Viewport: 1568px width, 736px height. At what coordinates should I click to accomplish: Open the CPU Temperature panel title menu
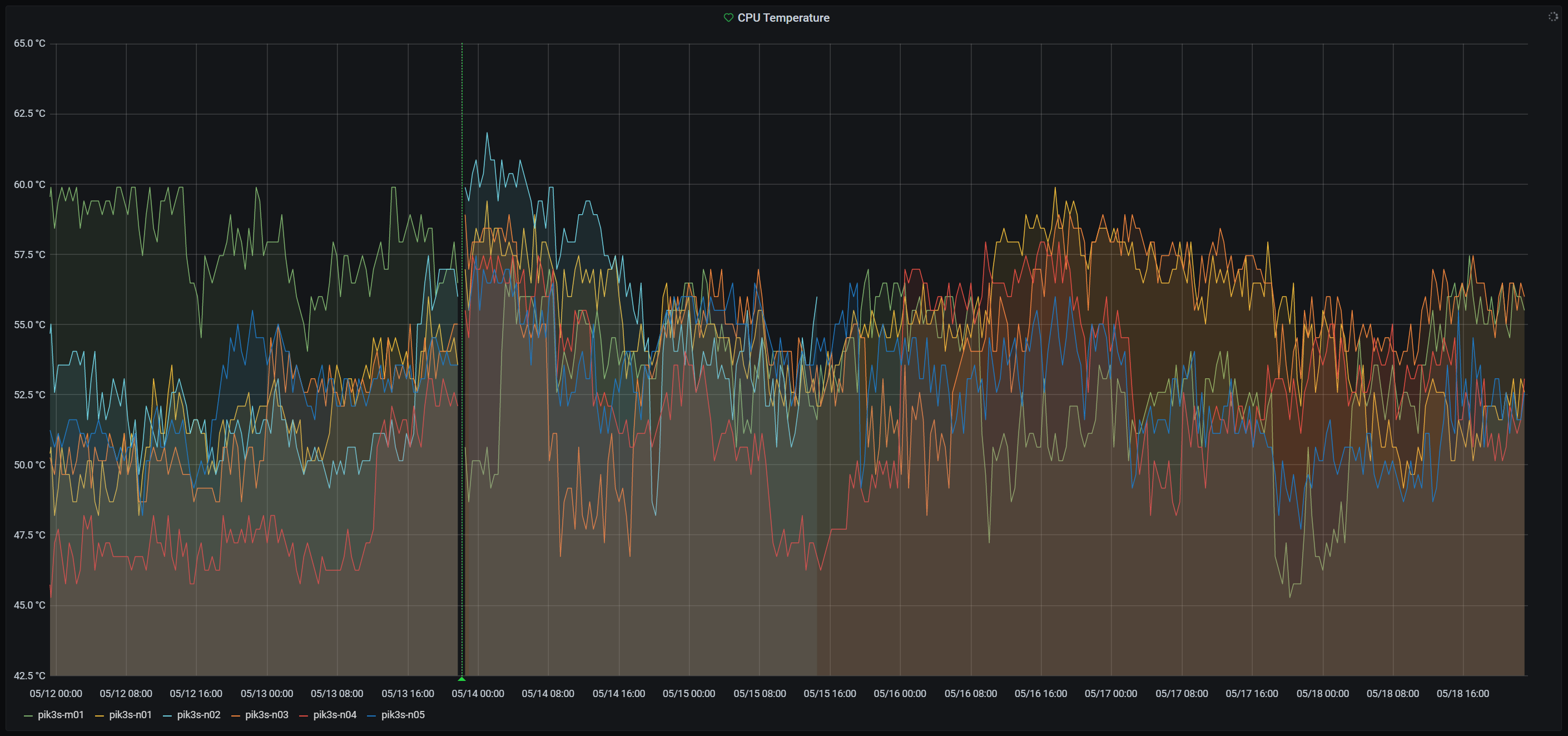(x=783, y=18)
